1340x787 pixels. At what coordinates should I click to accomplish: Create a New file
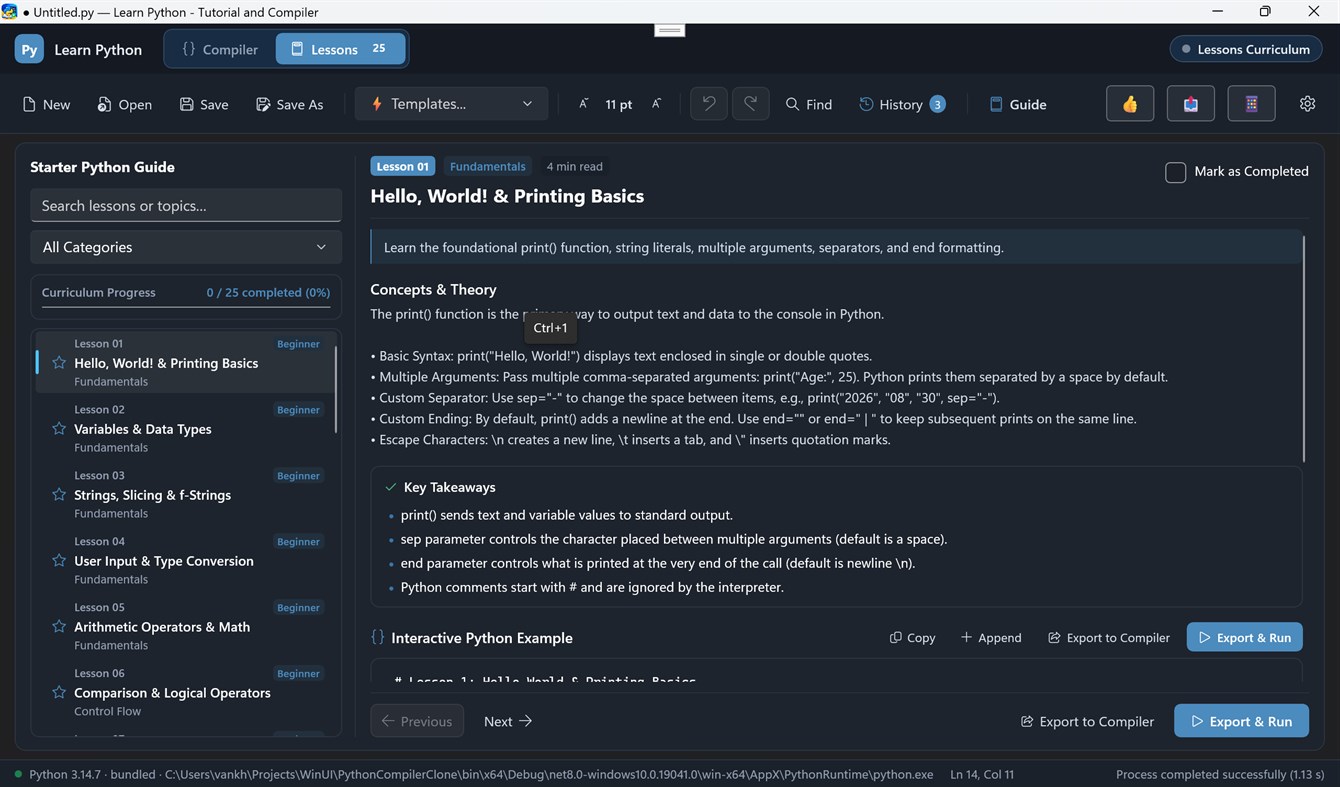coord(46,104)
